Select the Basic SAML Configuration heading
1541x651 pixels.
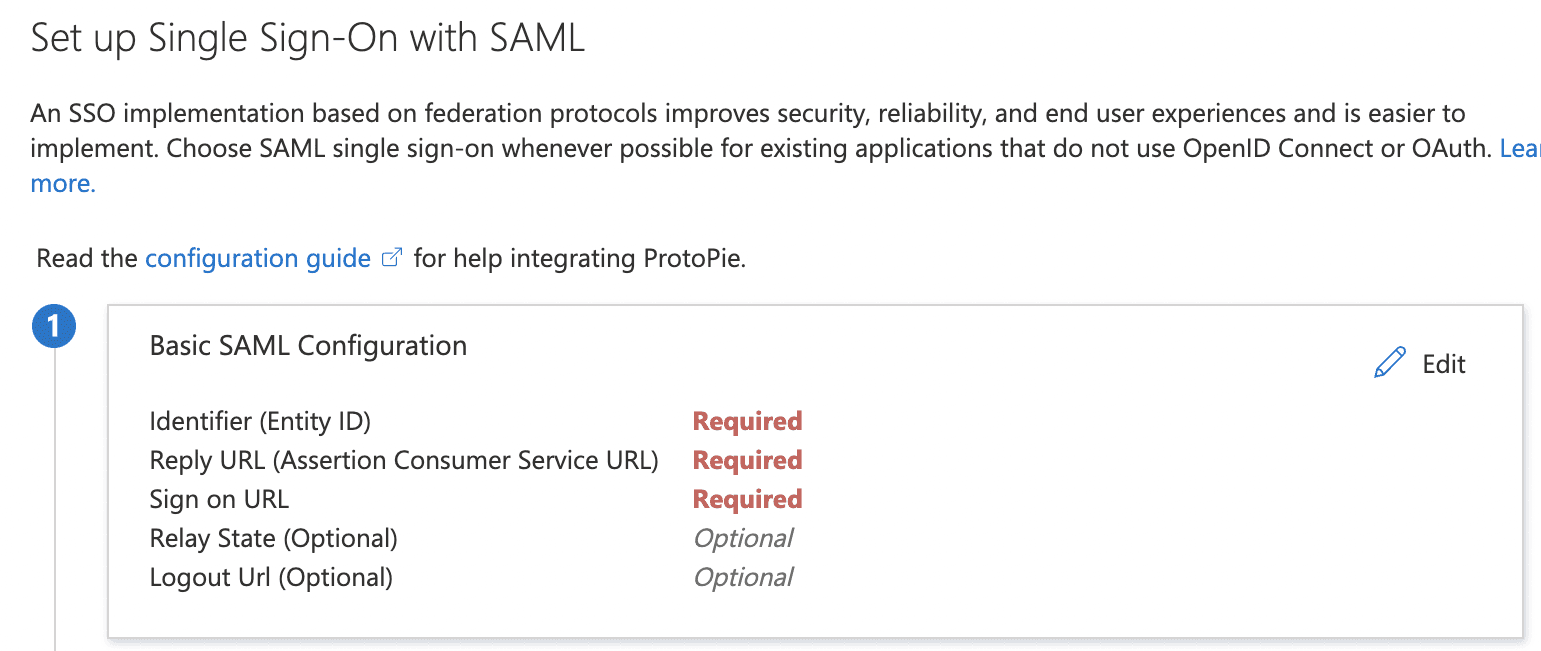pos(307,345)
